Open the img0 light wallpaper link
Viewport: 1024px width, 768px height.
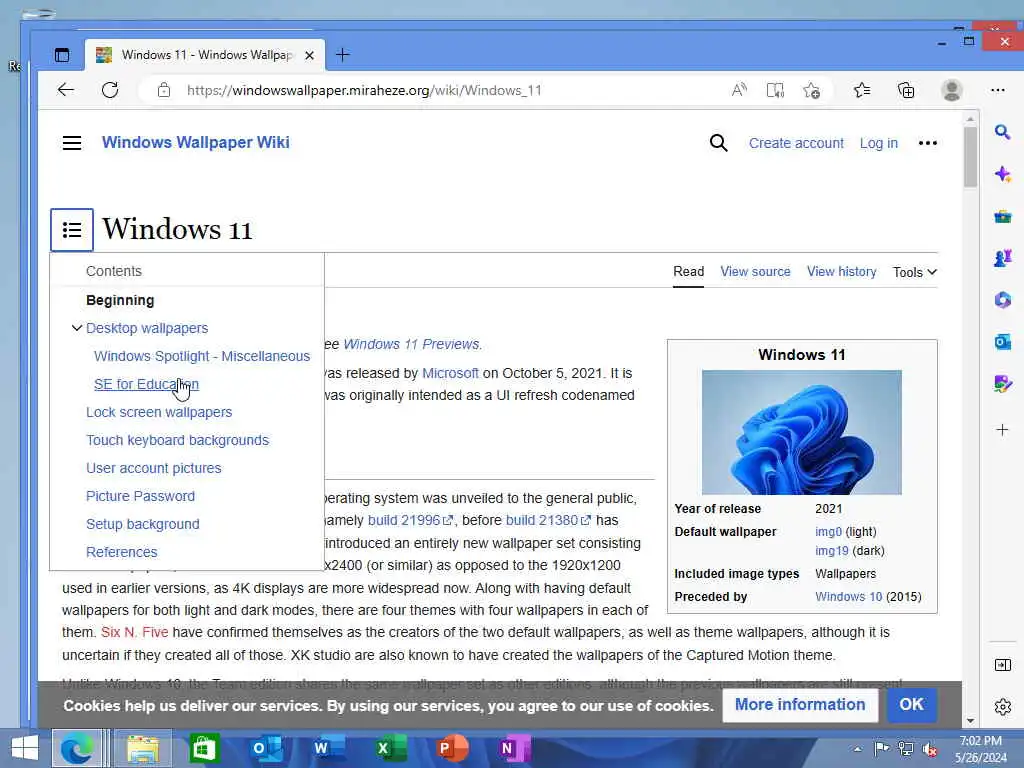click(x=828, y=532)
